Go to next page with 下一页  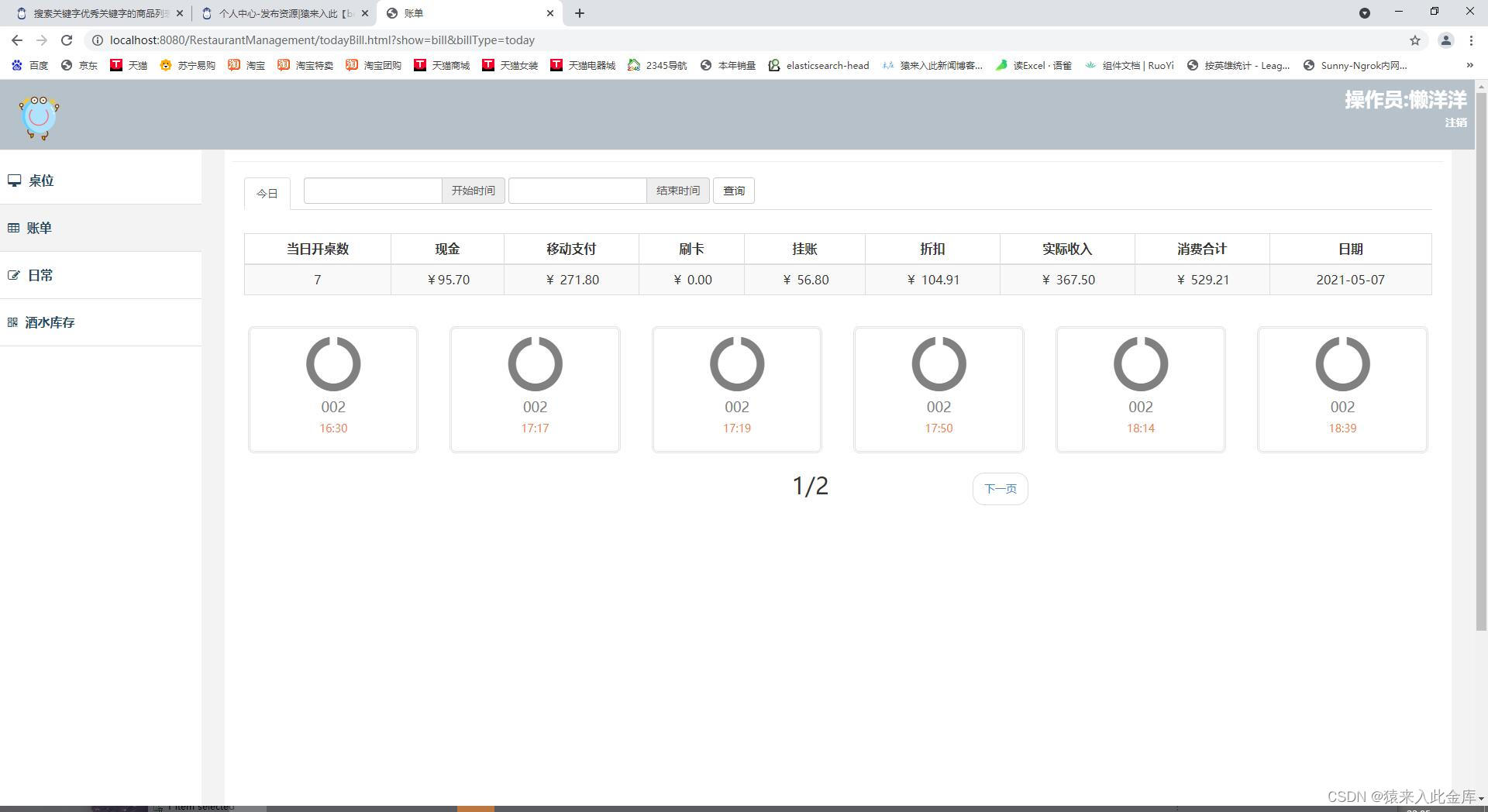point(1001,489)
